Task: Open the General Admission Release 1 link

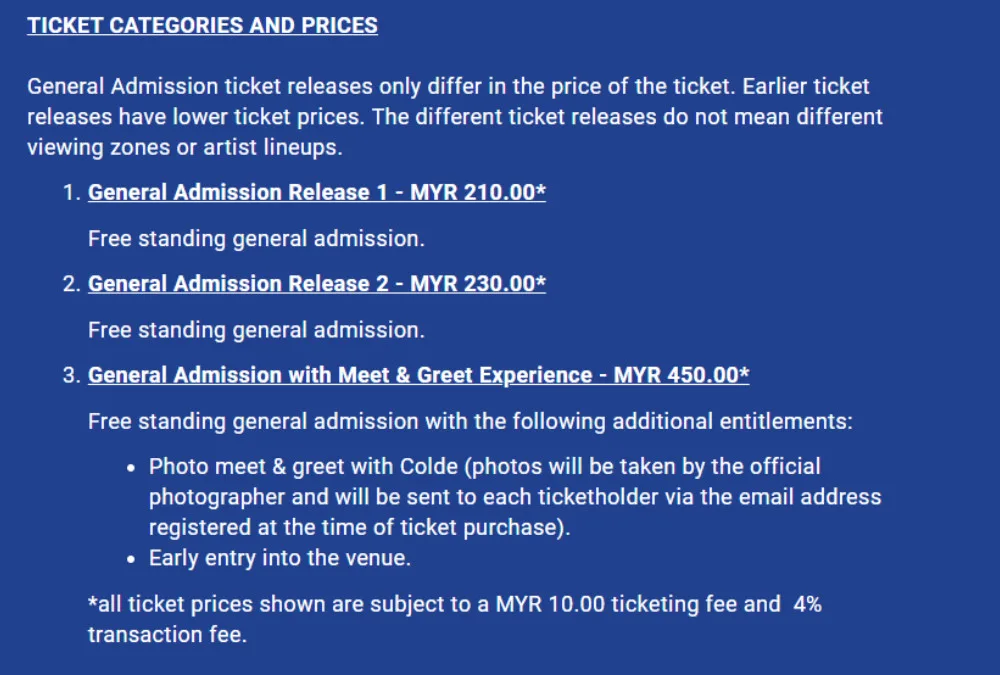Action: [316, 192]
